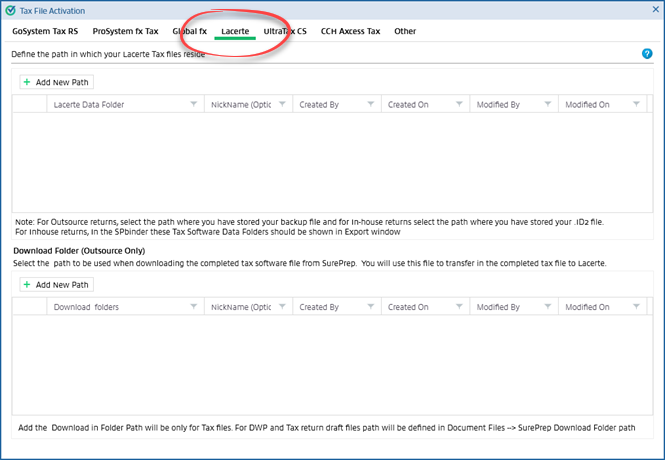
Task: Open the CCH Axcess Tax tab
Action: point(350,32)
